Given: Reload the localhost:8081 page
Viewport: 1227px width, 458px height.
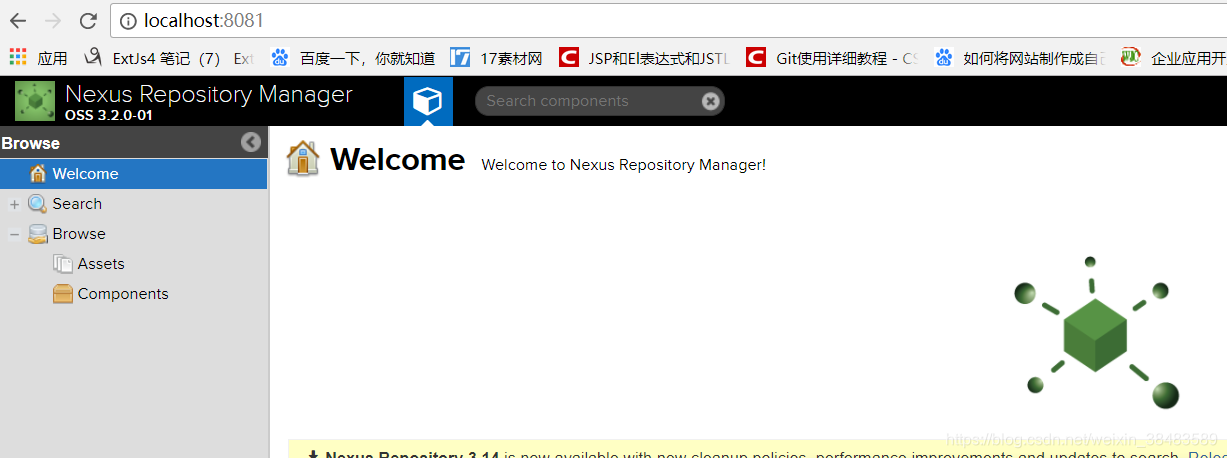Looking at the screenshot, I should point(88,21).
